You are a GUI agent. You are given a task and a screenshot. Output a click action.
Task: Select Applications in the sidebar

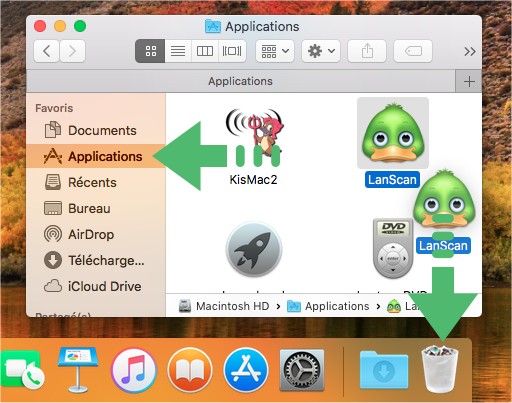[96, 156]
